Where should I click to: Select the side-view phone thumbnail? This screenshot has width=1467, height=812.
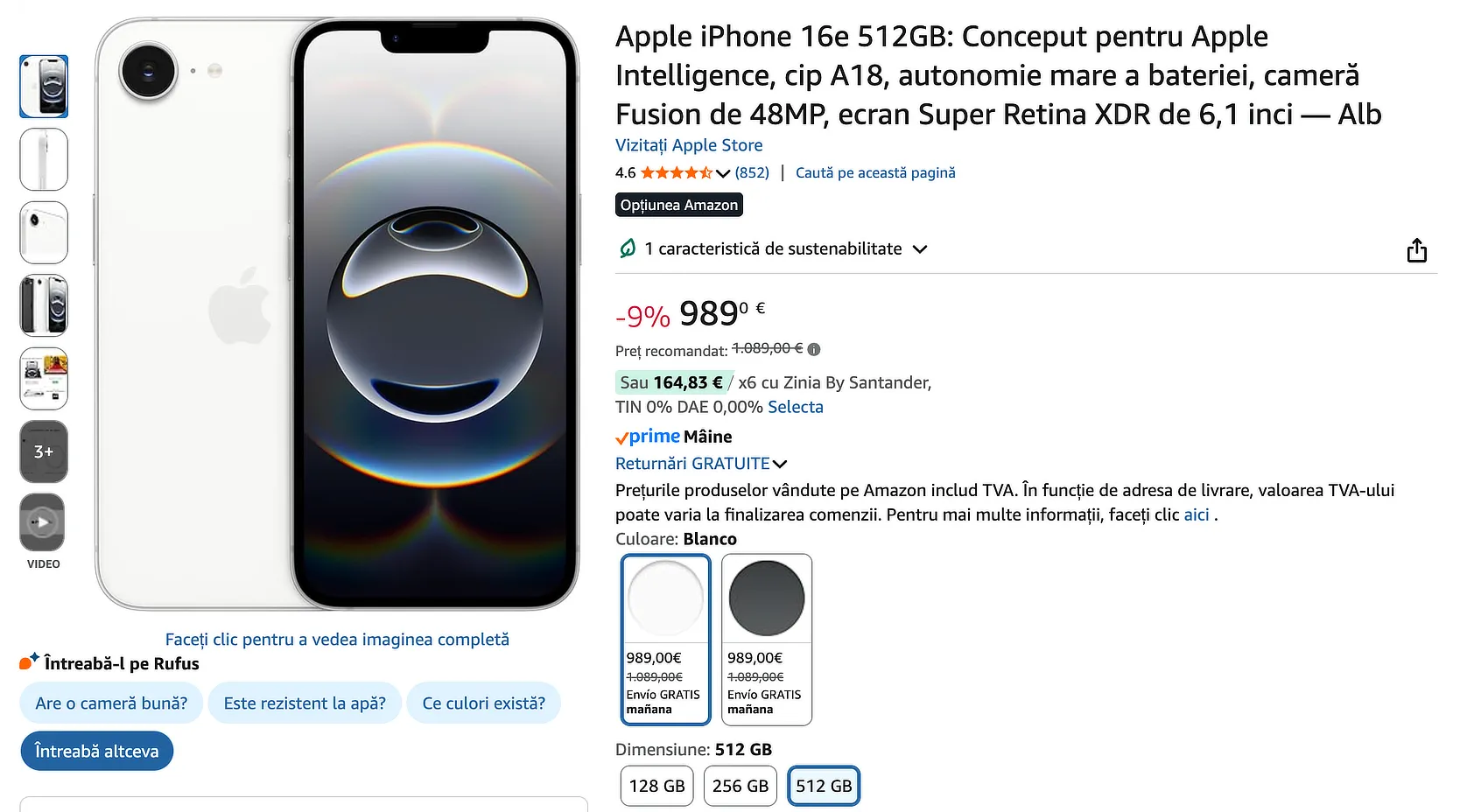43,159
